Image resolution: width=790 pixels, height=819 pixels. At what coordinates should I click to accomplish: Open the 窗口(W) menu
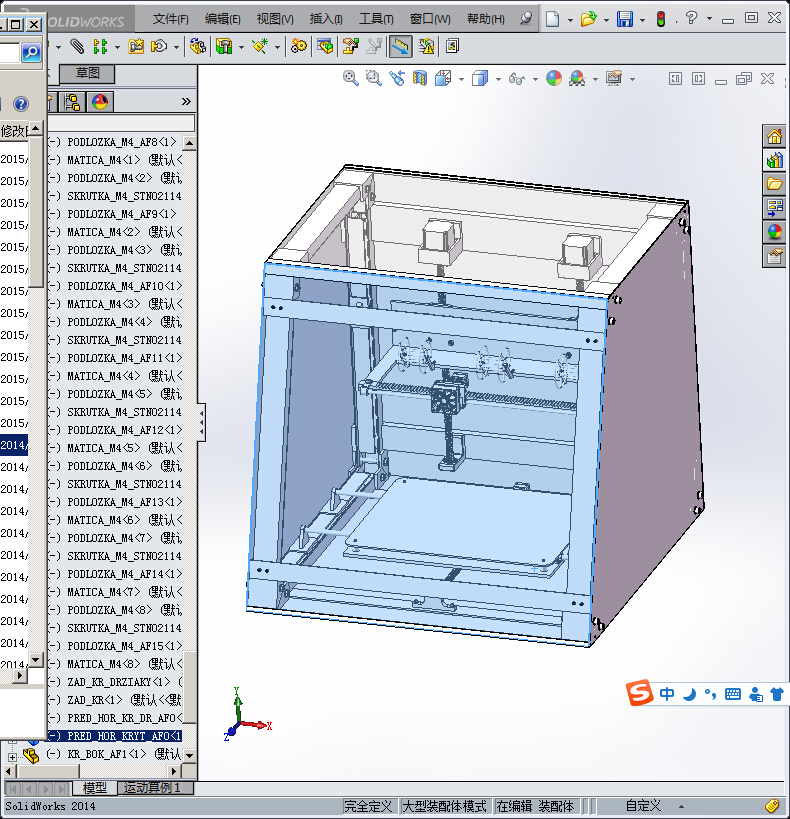coord(430,19)
